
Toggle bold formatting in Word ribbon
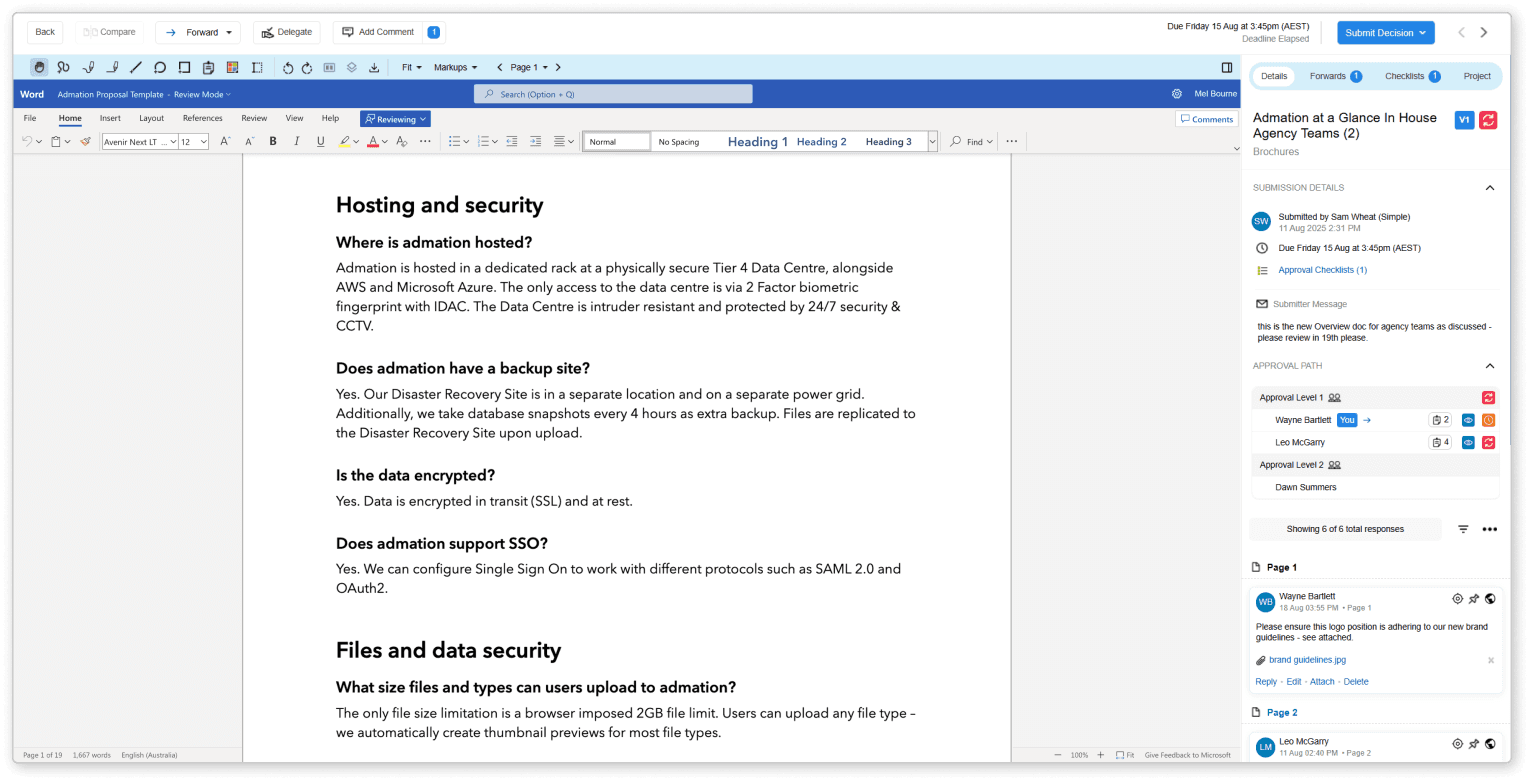[x=273, y=142]
